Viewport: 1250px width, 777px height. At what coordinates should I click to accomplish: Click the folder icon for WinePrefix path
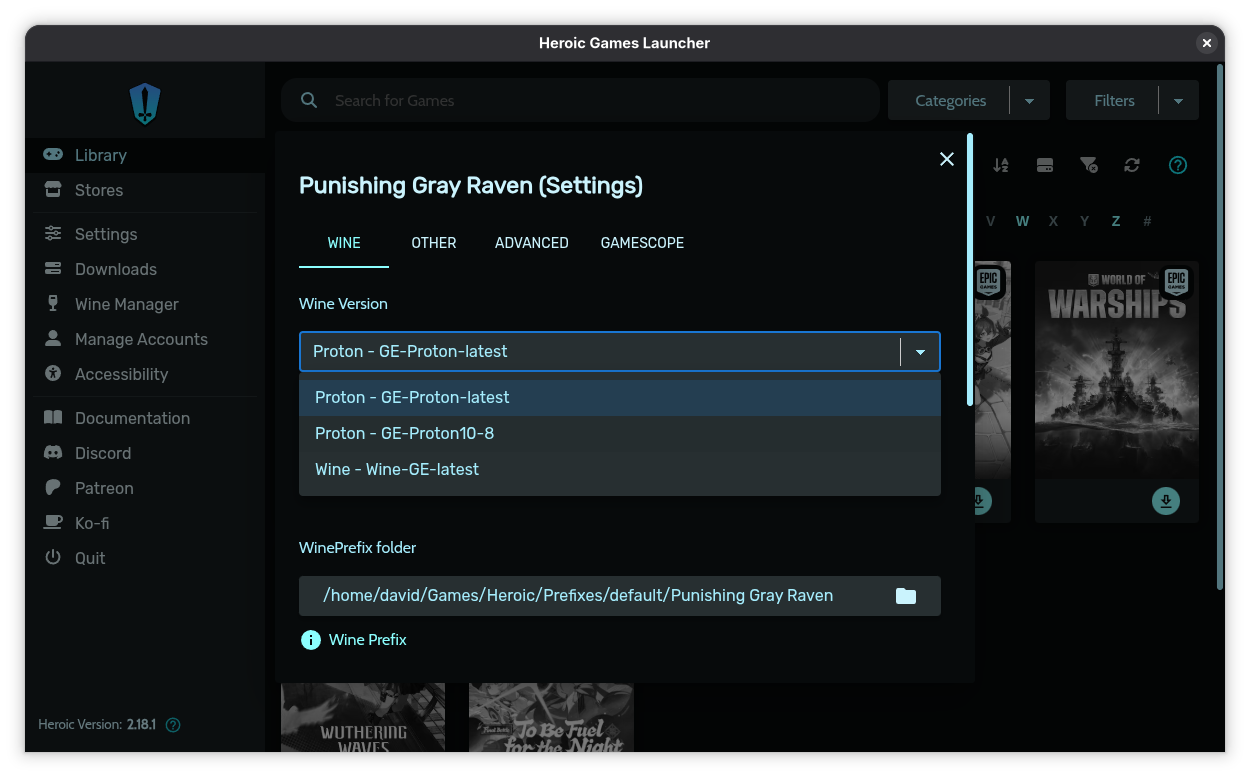(x=906, y=596)
